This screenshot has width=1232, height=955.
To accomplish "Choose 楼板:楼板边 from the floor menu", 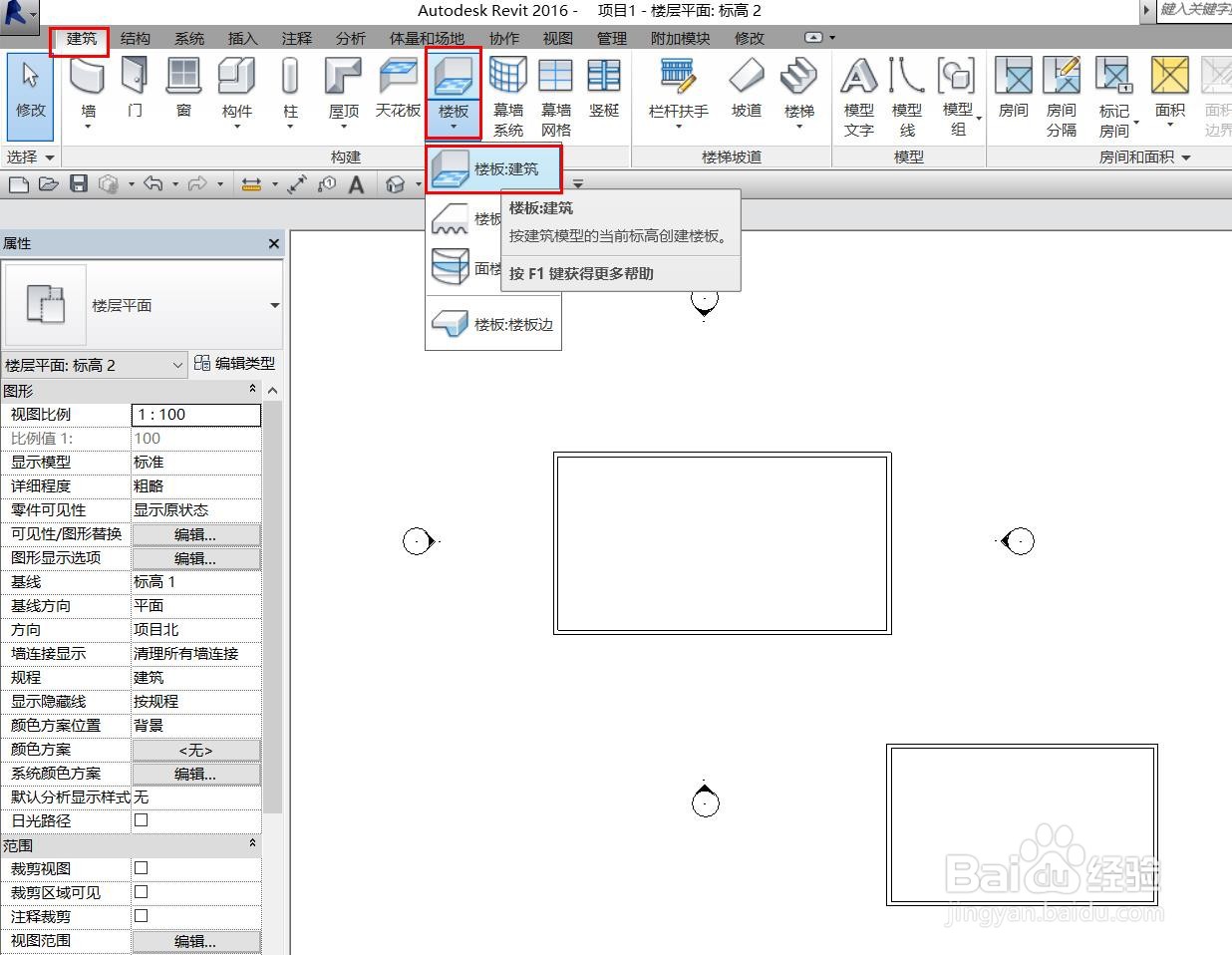I will (x=493, y=324).
